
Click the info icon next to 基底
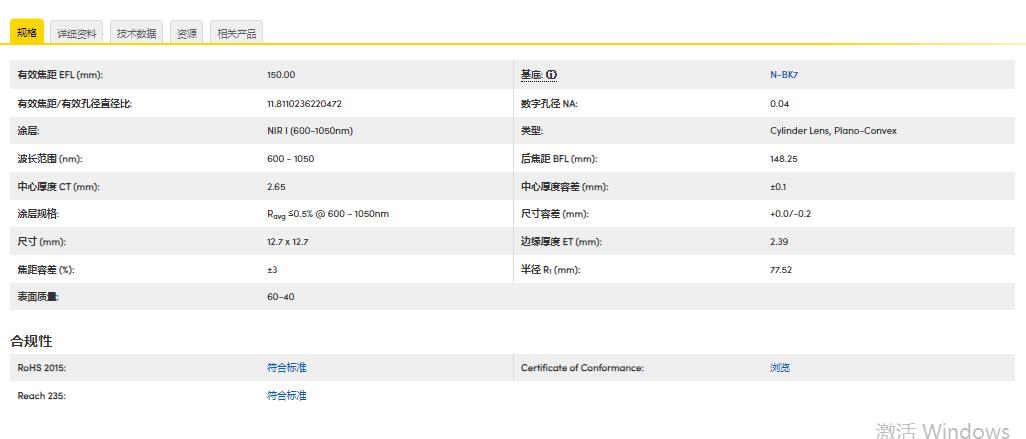551,75
